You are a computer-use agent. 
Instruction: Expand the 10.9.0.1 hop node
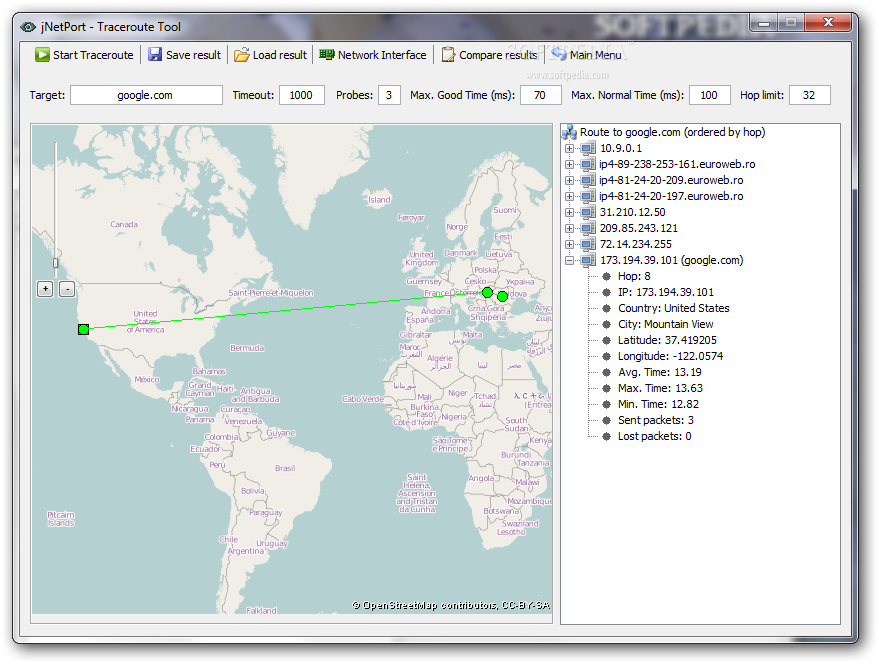click(570, 149)
